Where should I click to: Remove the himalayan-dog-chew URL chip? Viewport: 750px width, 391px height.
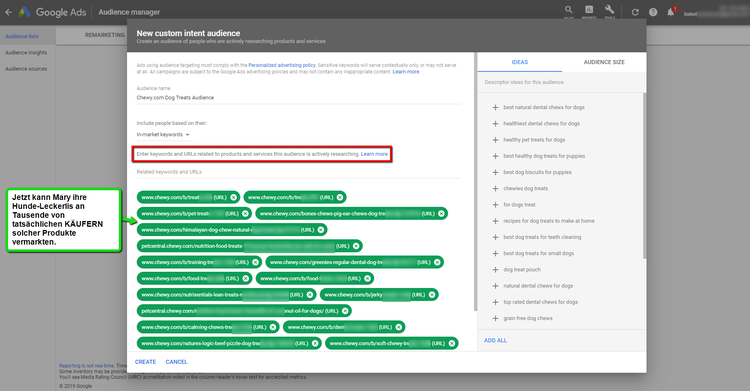click(x=320, y=230)
